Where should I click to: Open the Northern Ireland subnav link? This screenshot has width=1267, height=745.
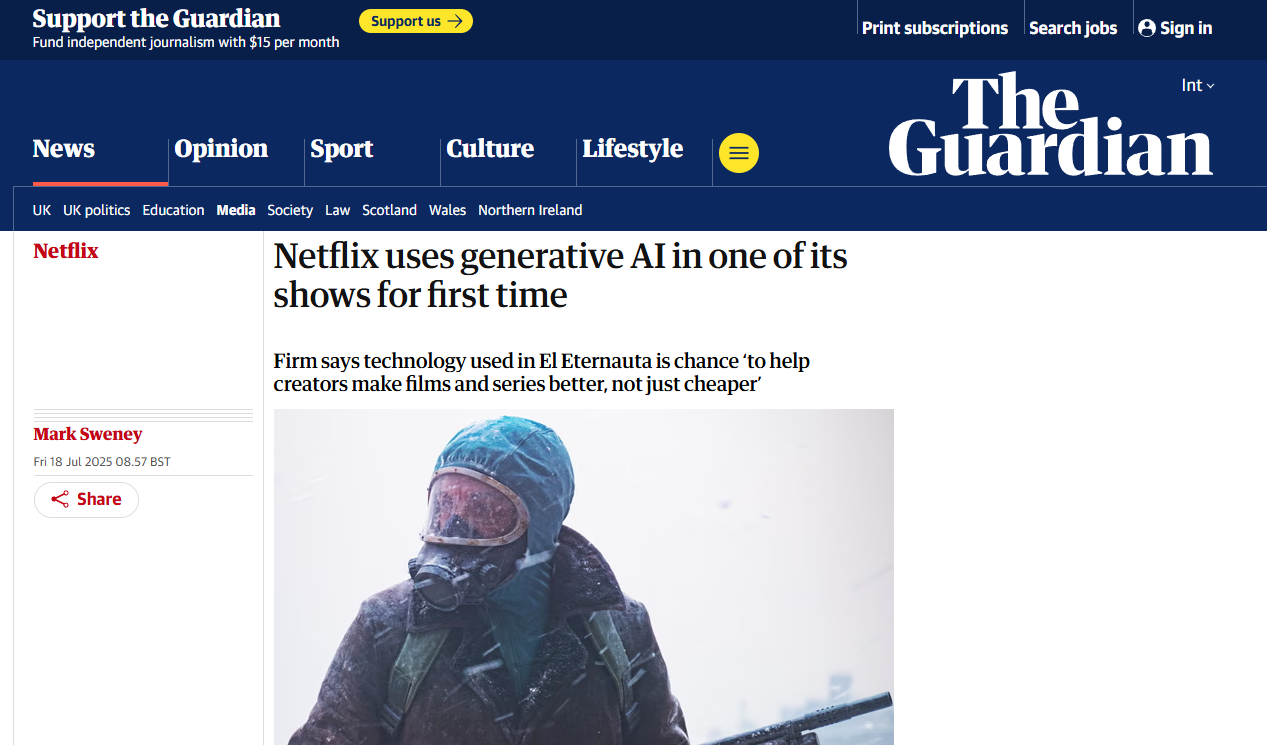(x=530, y=210)
